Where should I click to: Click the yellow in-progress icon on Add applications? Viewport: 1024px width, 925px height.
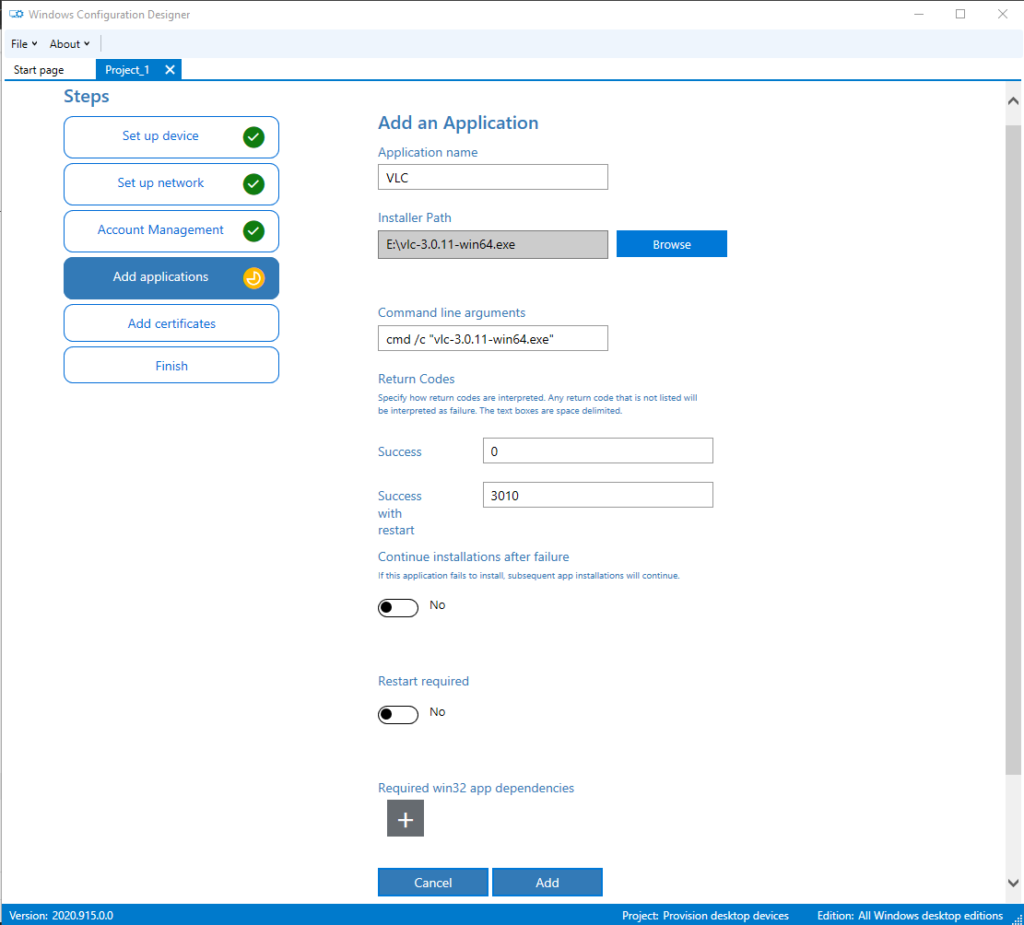click(x=253, y=278)
